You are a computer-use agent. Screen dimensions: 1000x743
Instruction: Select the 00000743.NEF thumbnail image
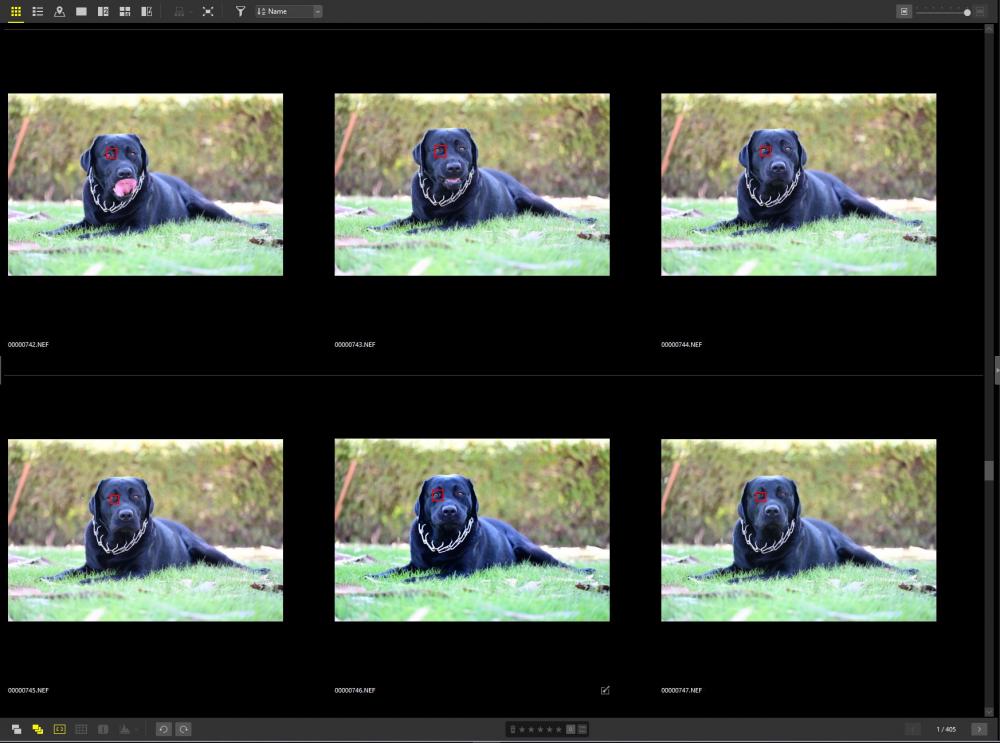472,185
